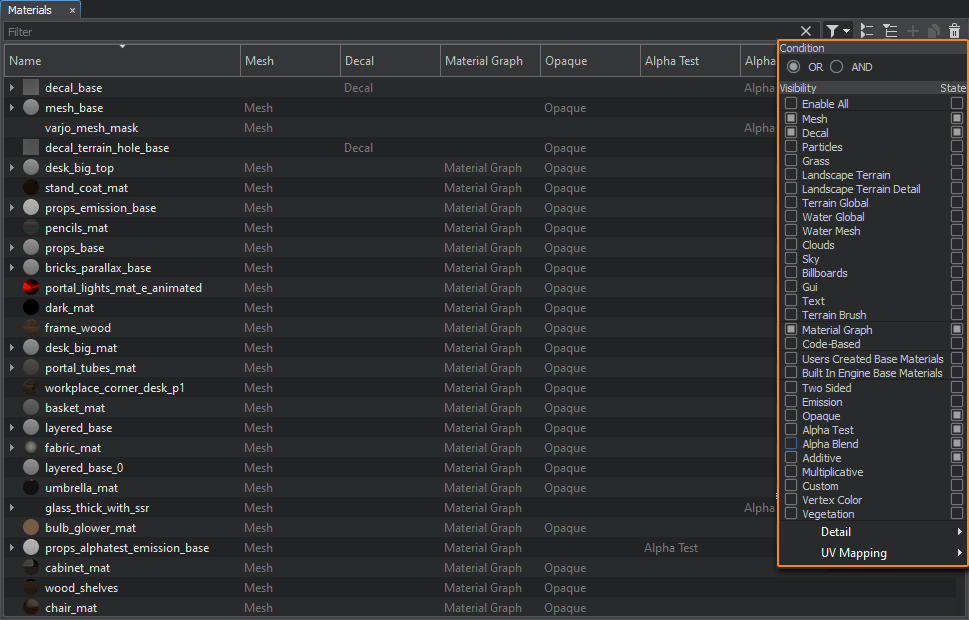Image resolution: width=969 pixels, height=620 pixels.
Task: Click the trash delete material icon
Action: [955, 32]
